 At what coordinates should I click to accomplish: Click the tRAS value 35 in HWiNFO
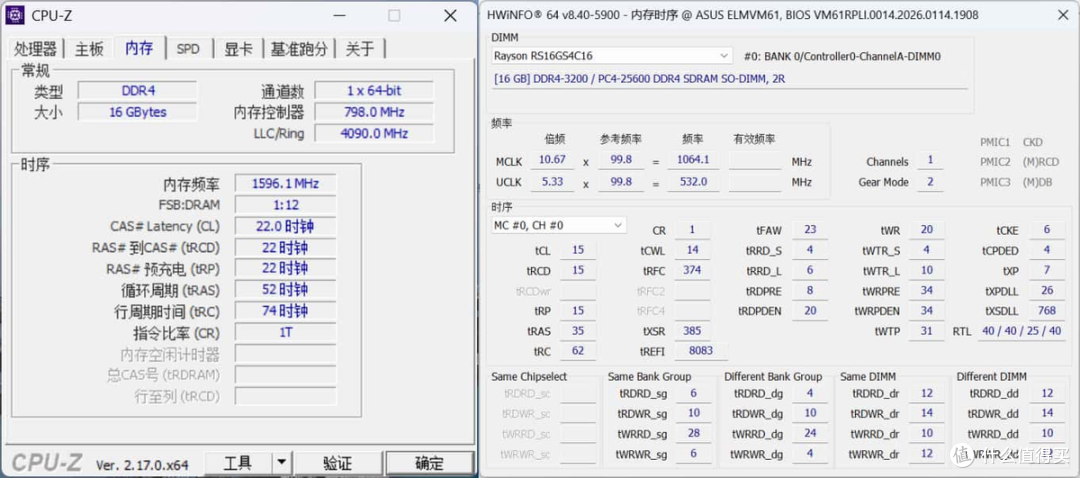578,331
